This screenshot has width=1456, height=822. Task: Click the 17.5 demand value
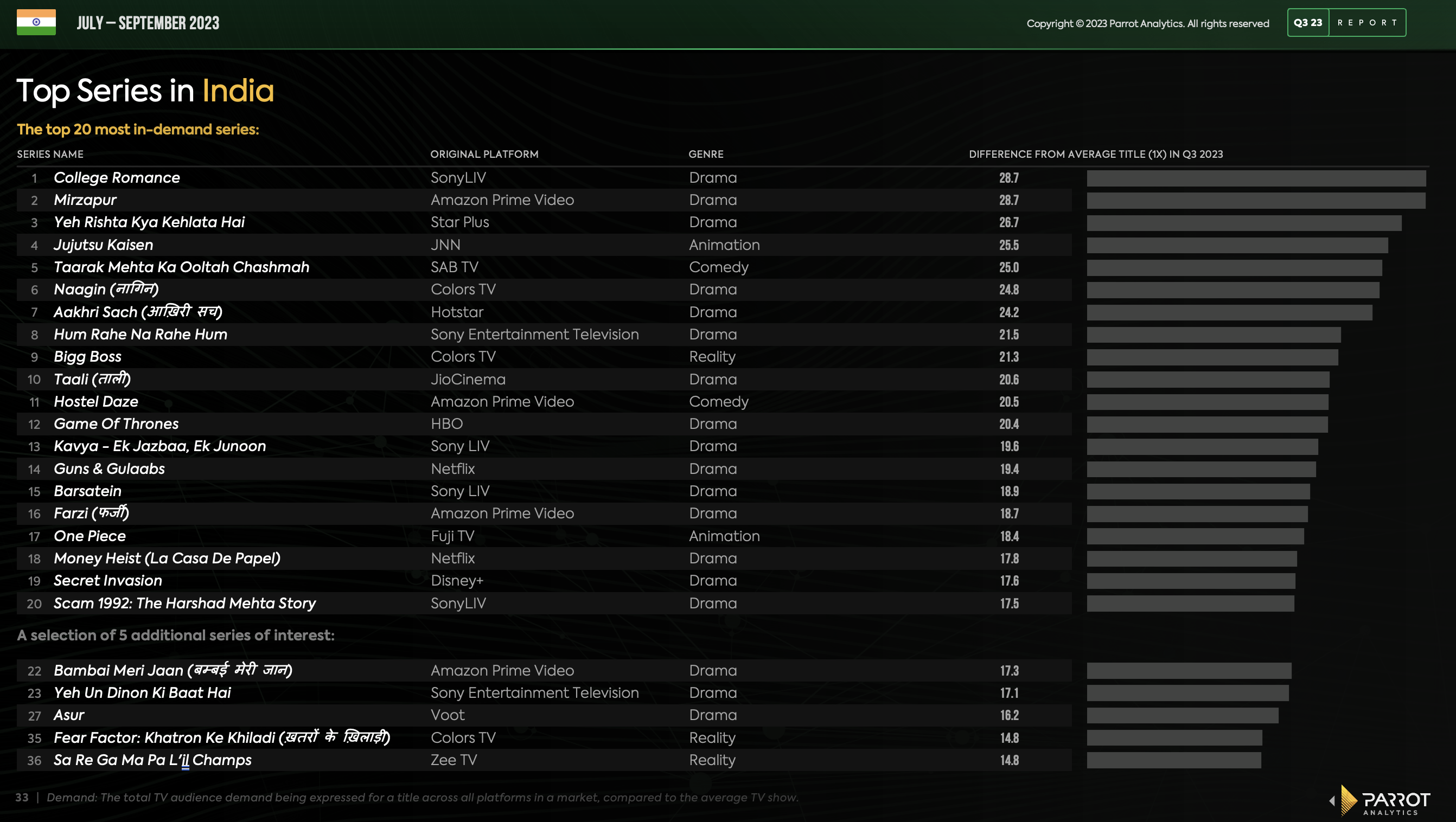[x=1009, y=603]
